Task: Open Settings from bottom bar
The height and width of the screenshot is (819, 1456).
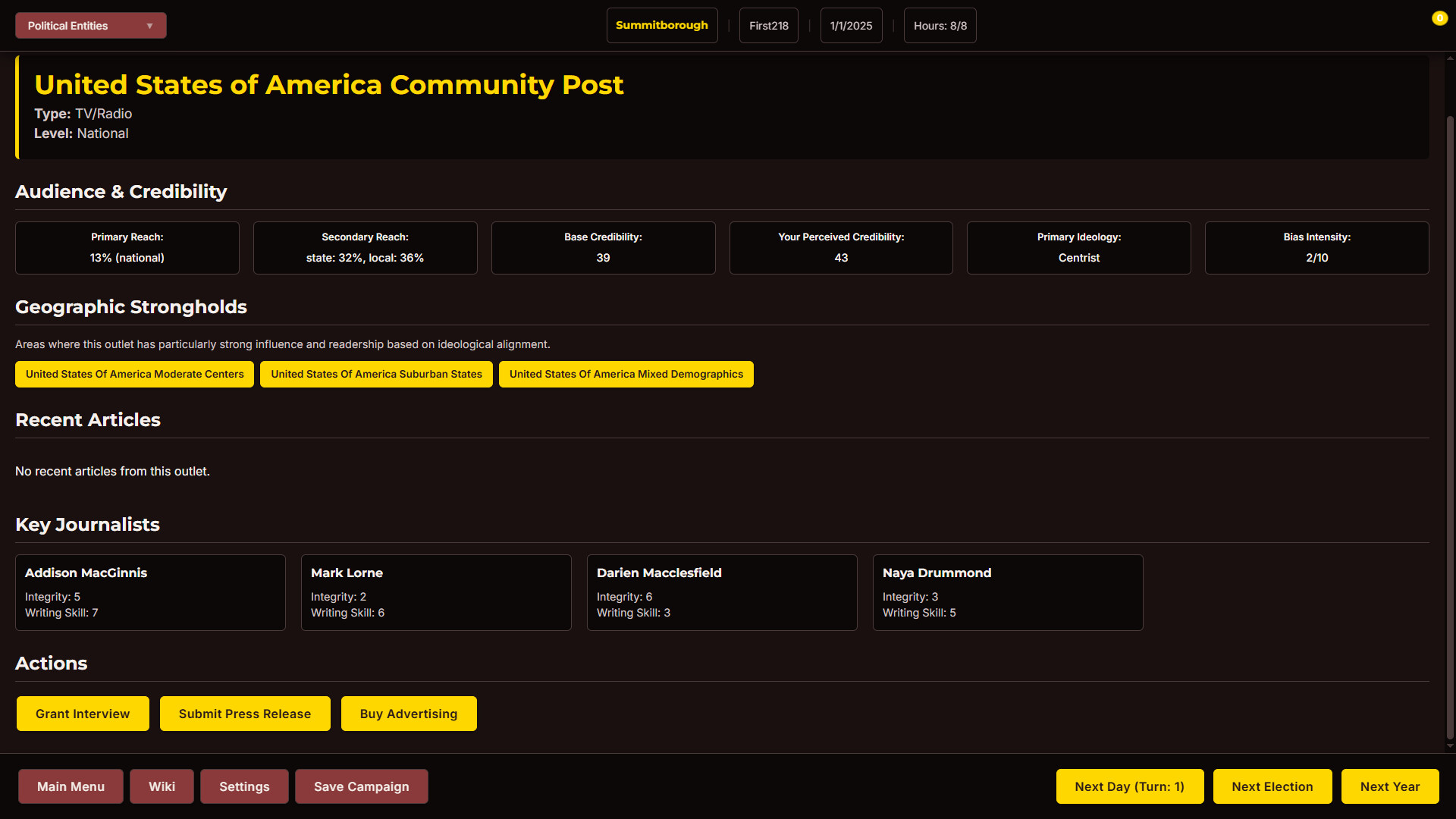Action: click(x=244, y=786)
